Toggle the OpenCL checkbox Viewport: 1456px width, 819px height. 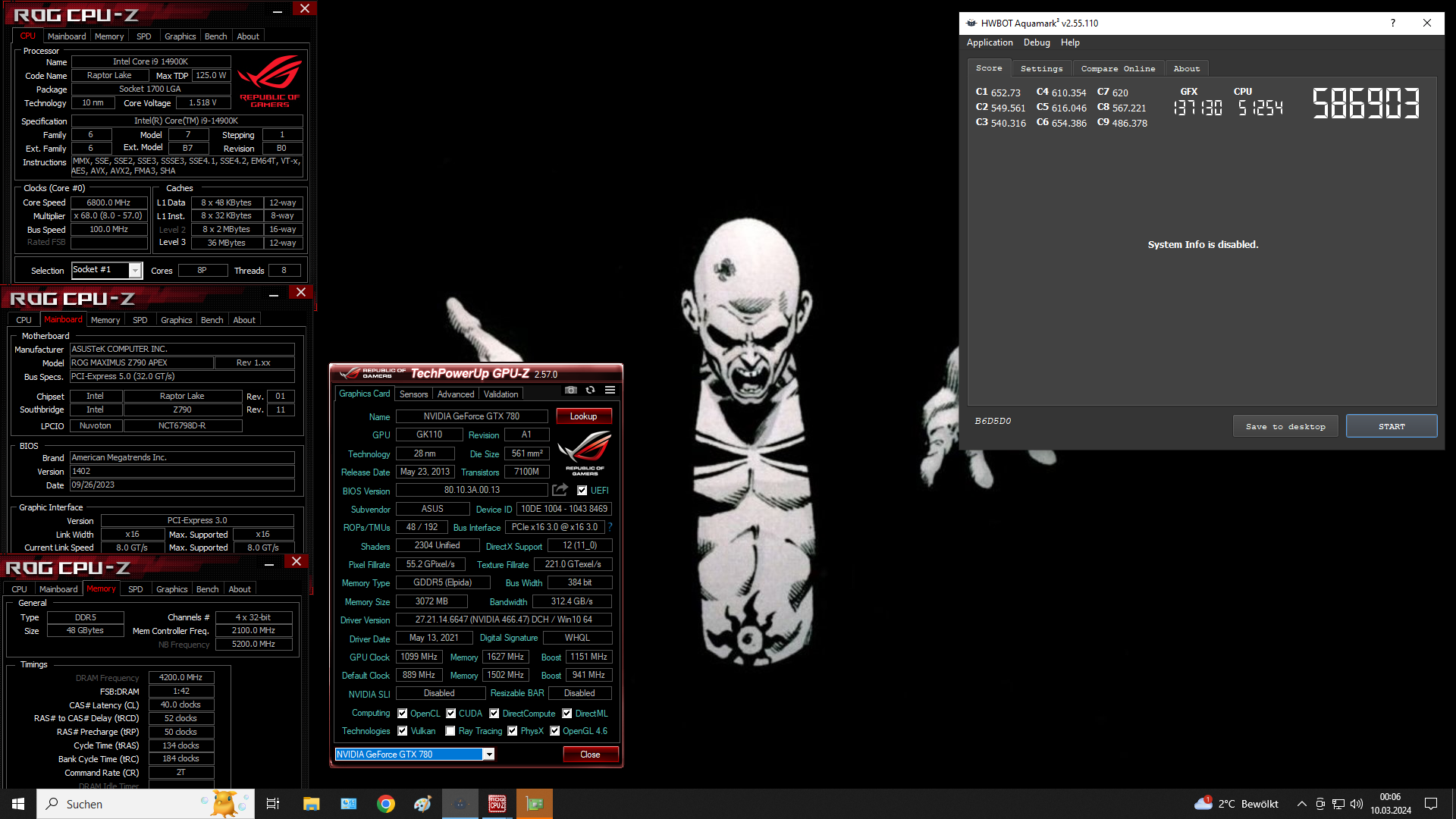pyautogui.click(x=403, y=714)
